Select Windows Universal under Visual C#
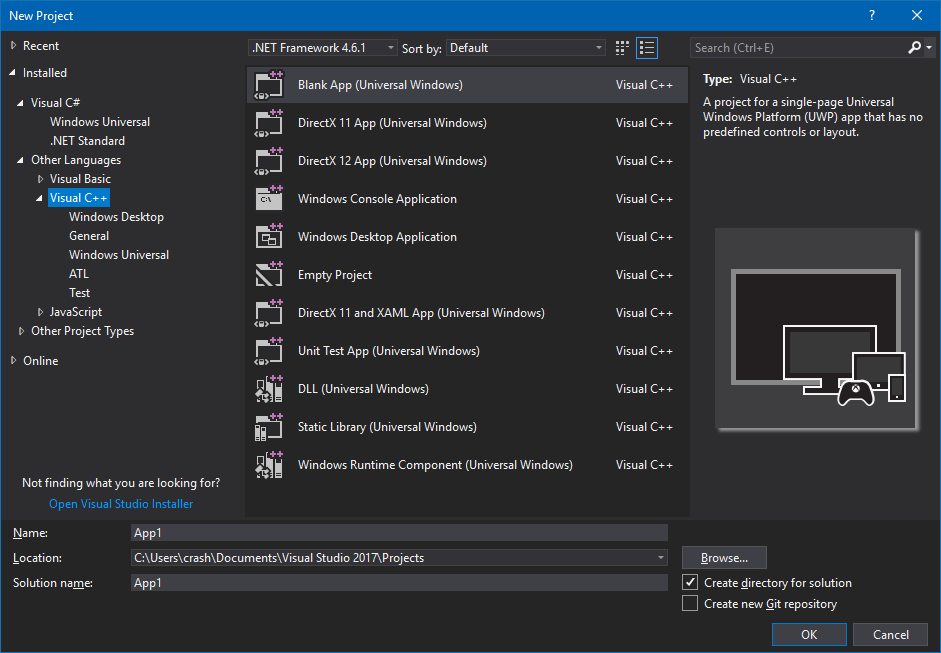This screenshot has width=941, height=653. [100, 122]
